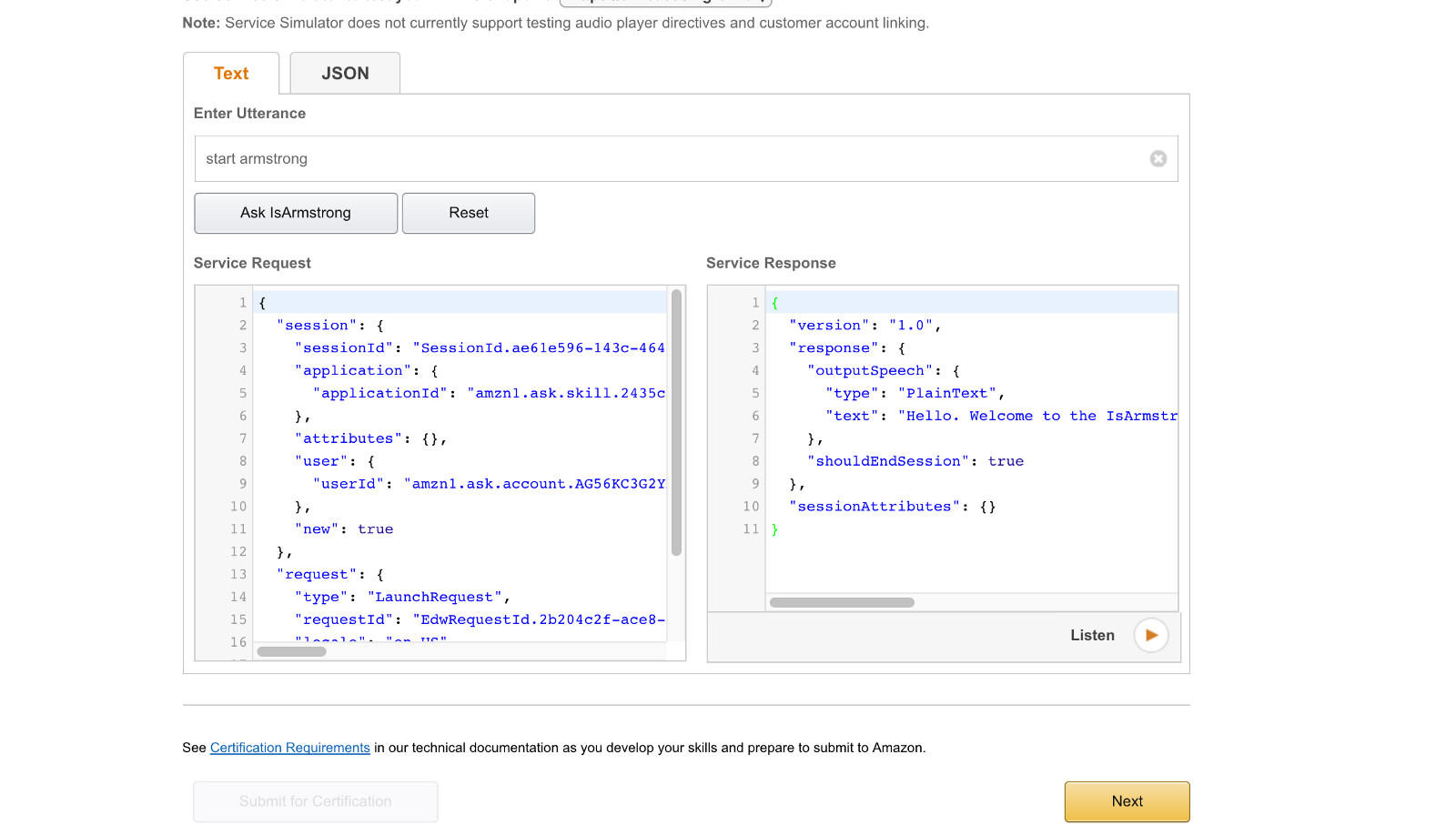Image resolution: width=1456 pixels, height=825 pixels.
Task: Click the Service Request horizontal scrollbar
Action: click(292, 651)
